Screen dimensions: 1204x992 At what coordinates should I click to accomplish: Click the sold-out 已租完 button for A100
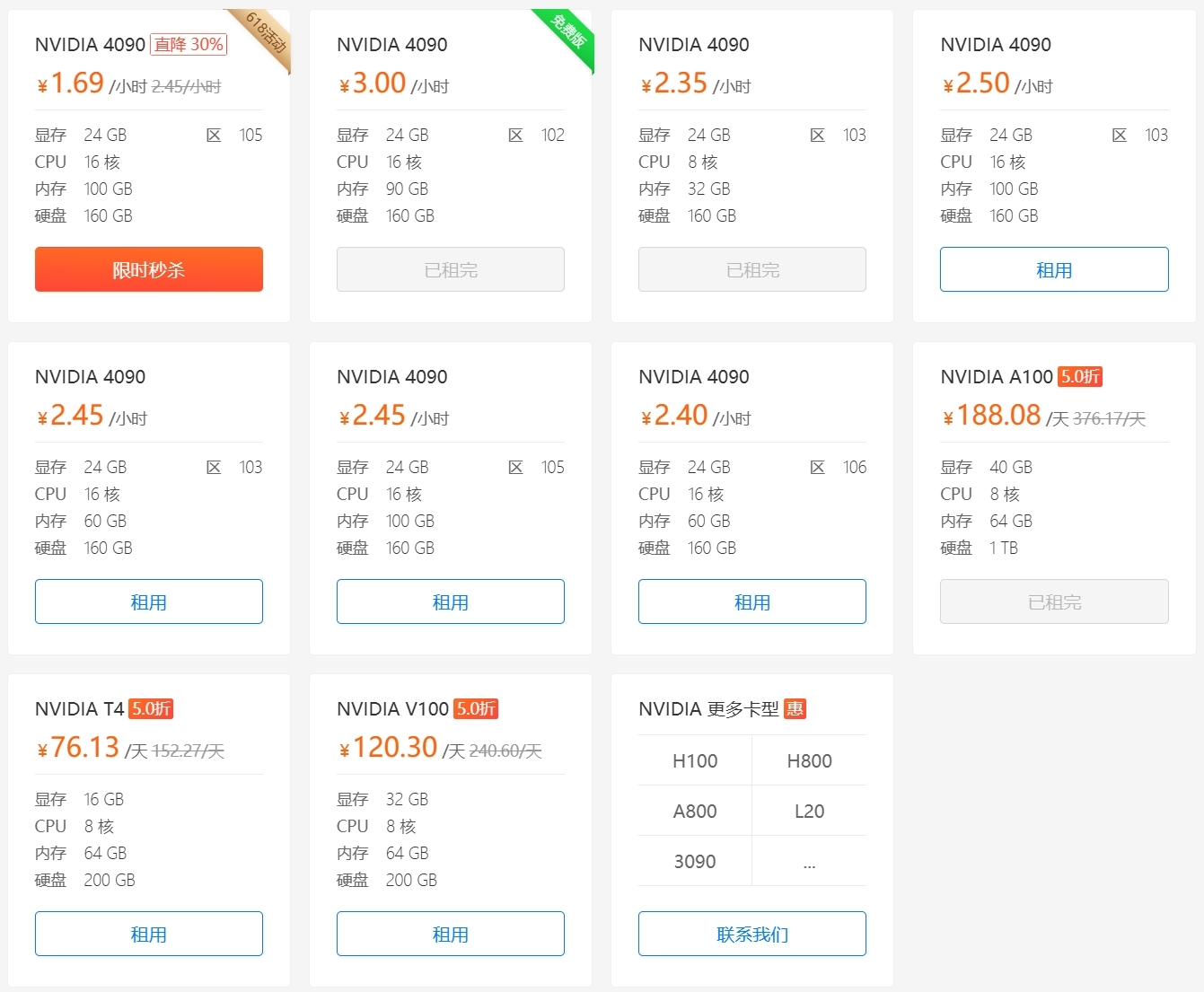1054,601
